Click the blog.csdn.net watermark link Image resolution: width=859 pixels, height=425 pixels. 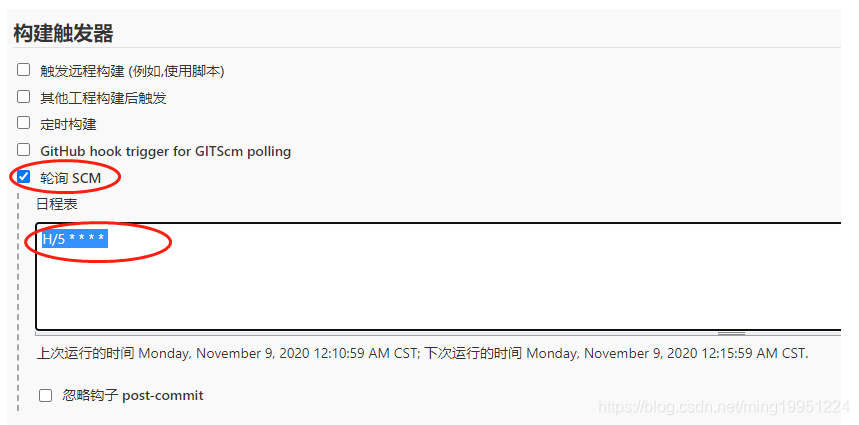[722, 408]
